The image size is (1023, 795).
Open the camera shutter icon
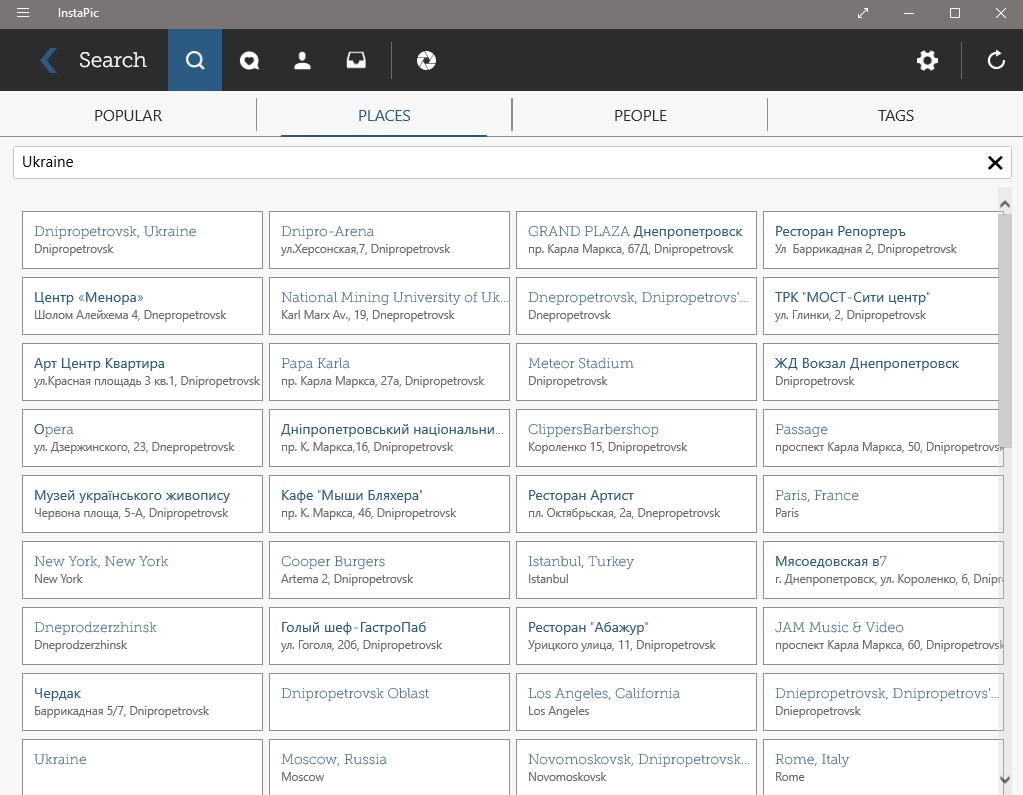(426, 61)
